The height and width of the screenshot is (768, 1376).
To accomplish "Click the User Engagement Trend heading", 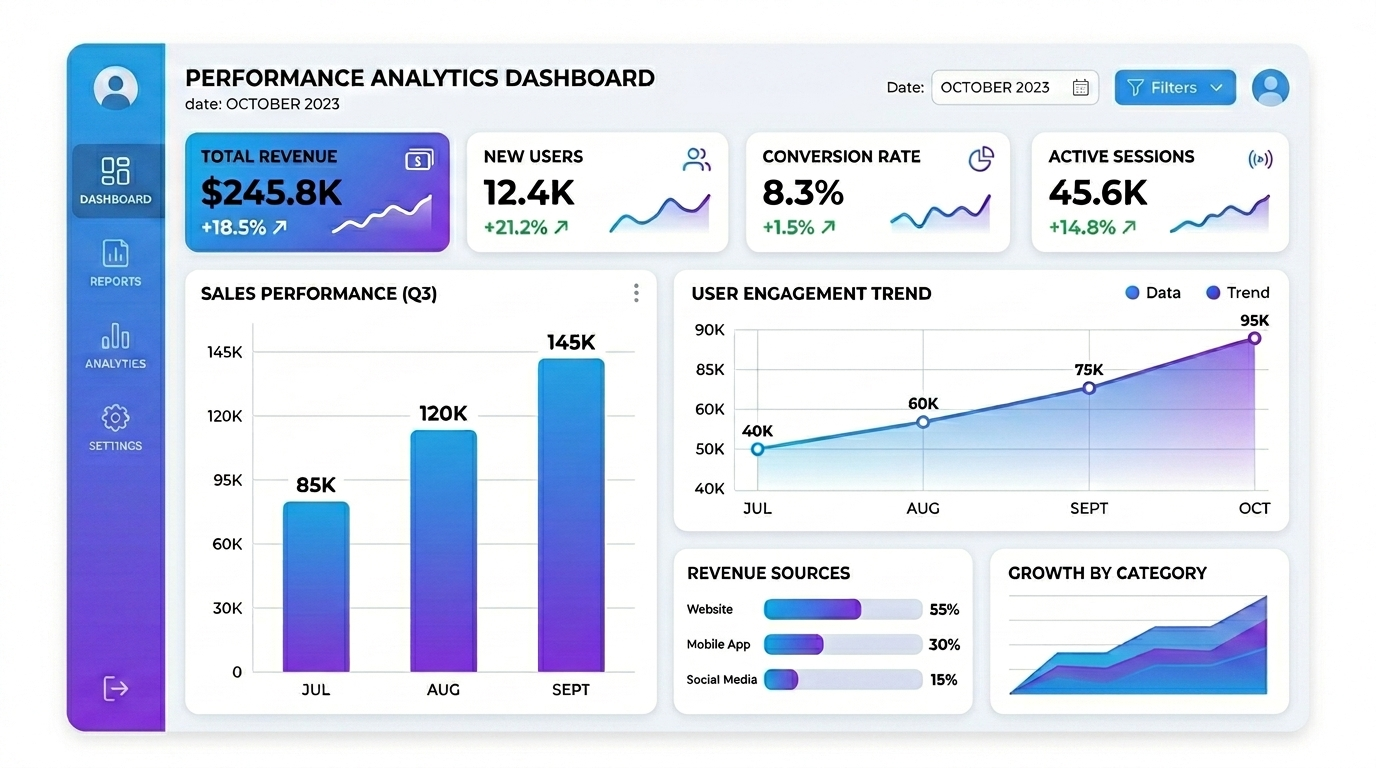I will click(x=811, y=293).
